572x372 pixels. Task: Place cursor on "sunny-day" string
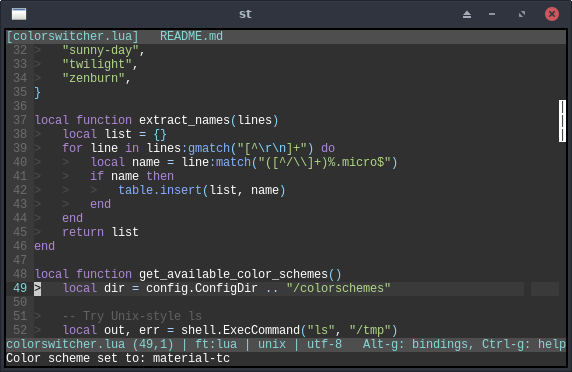[x=100, y=50]
